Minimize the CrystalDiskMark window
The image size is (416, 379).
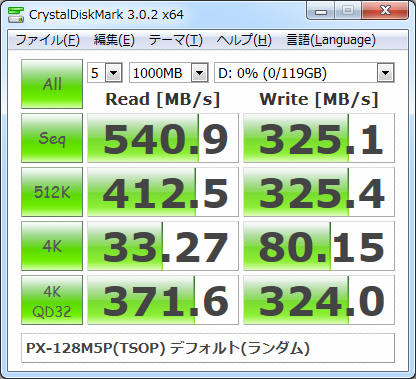tap(321, 12)
